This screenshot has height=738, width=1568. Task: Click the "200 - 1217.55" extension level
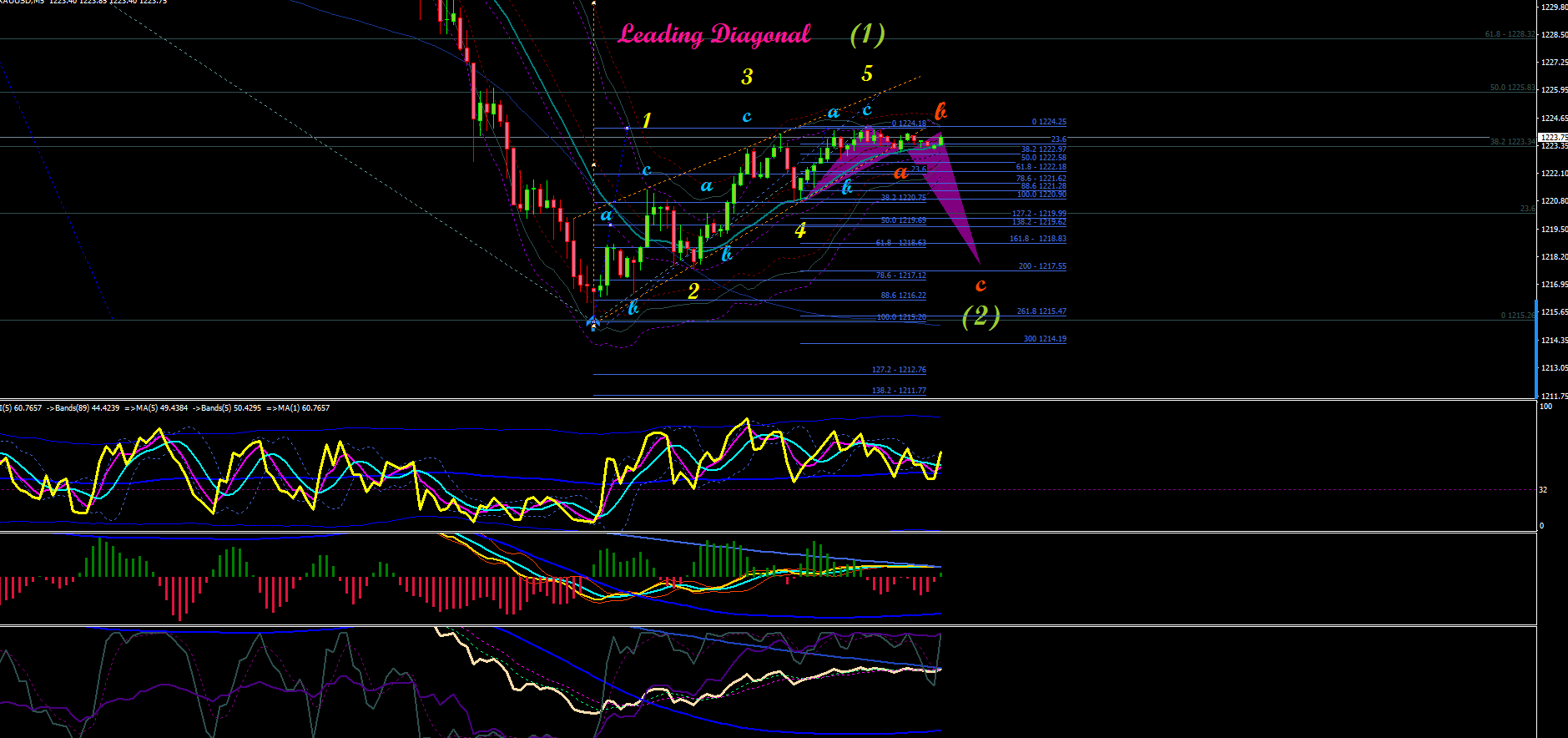pos(1042,266)
